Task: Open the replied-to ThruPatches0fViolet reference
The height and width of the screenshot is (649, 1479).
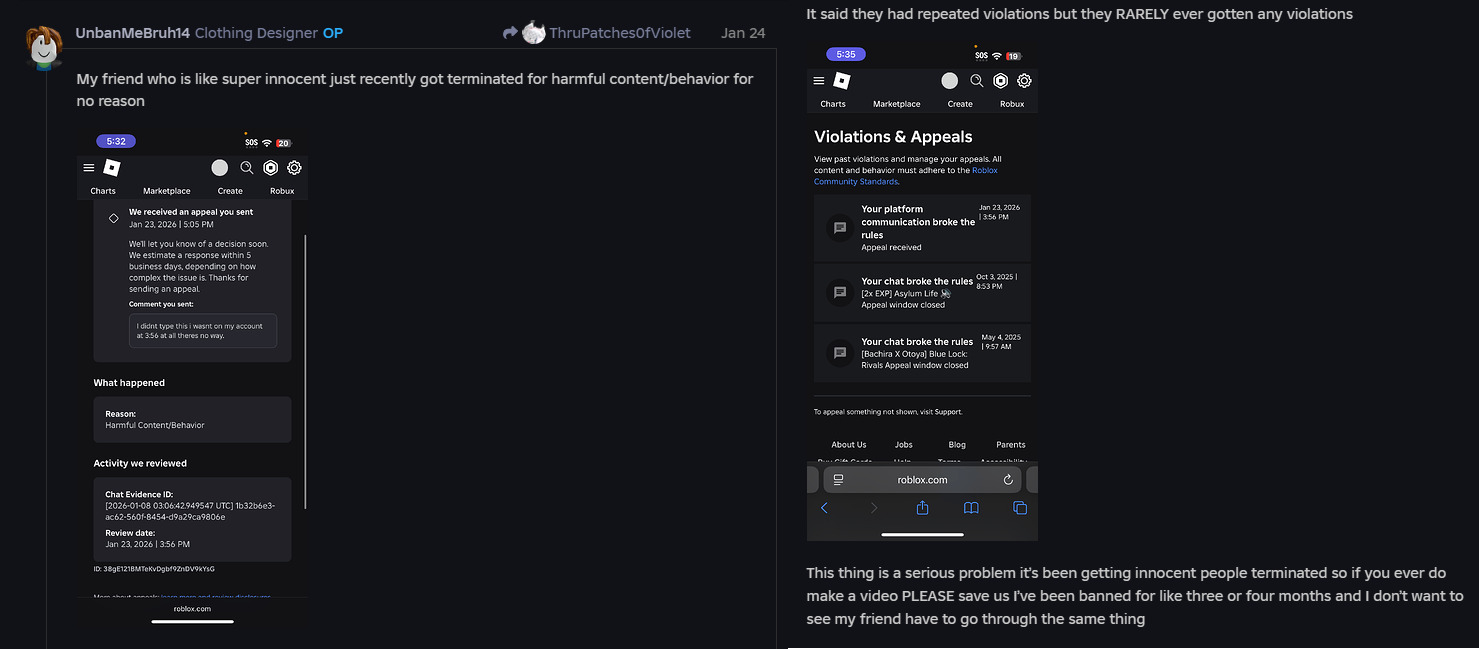Action: click(597, 33)
